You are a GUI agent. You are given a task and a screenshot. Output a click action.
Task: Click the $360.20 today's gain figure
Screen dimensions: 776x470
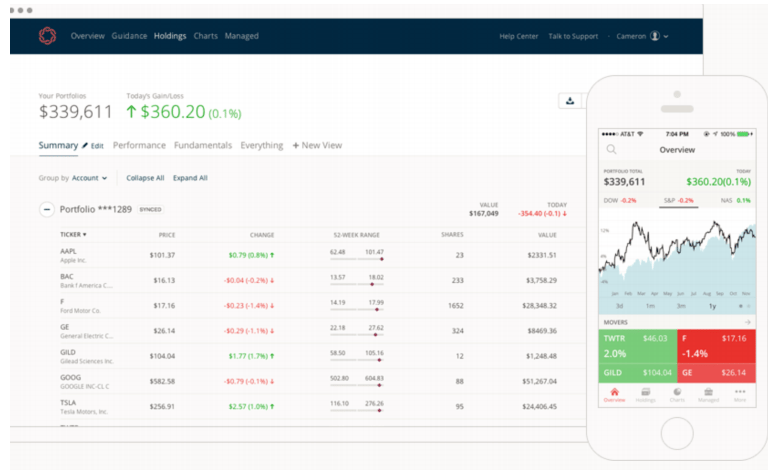[173, 112]
